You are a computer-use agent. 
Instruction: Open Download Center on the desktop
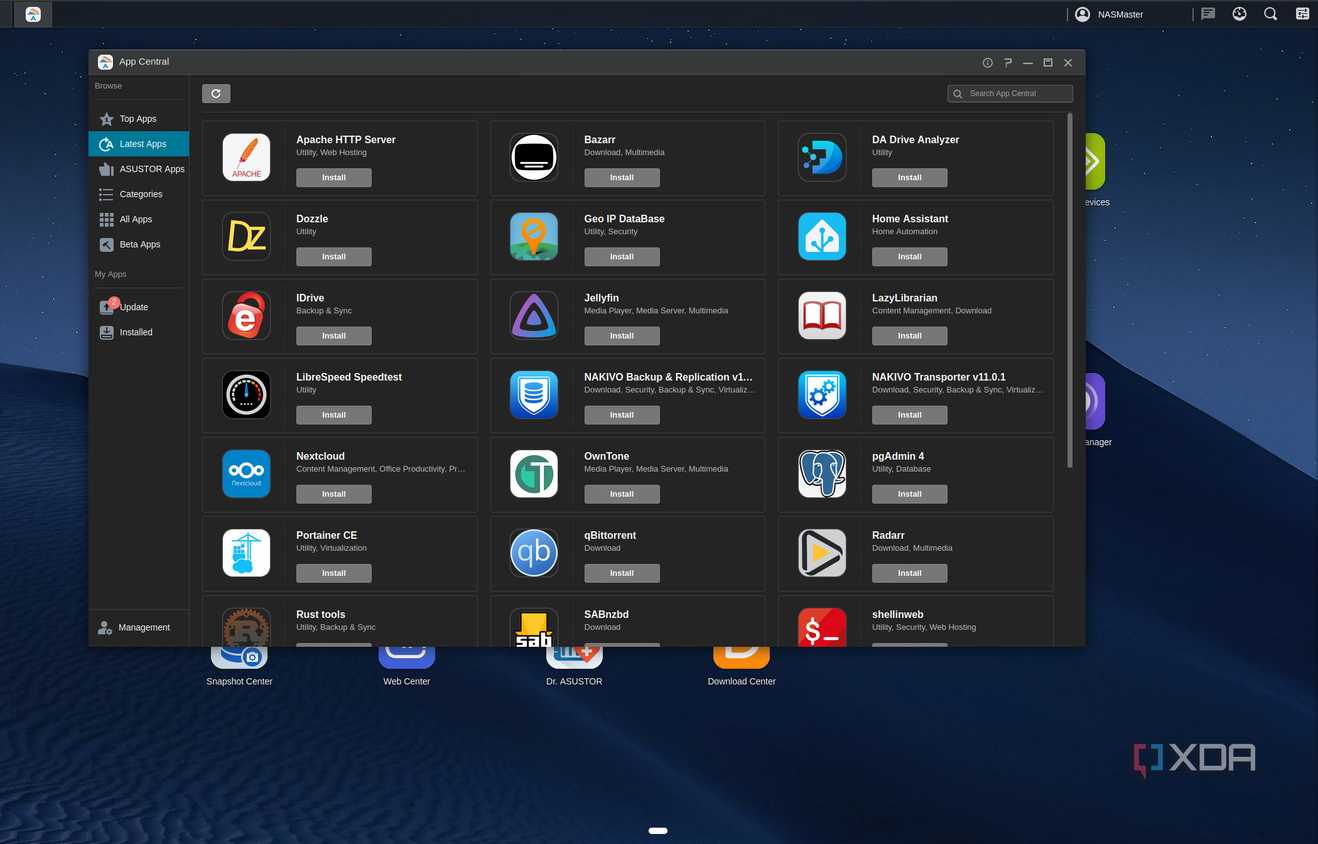click(x=741, y=666)
